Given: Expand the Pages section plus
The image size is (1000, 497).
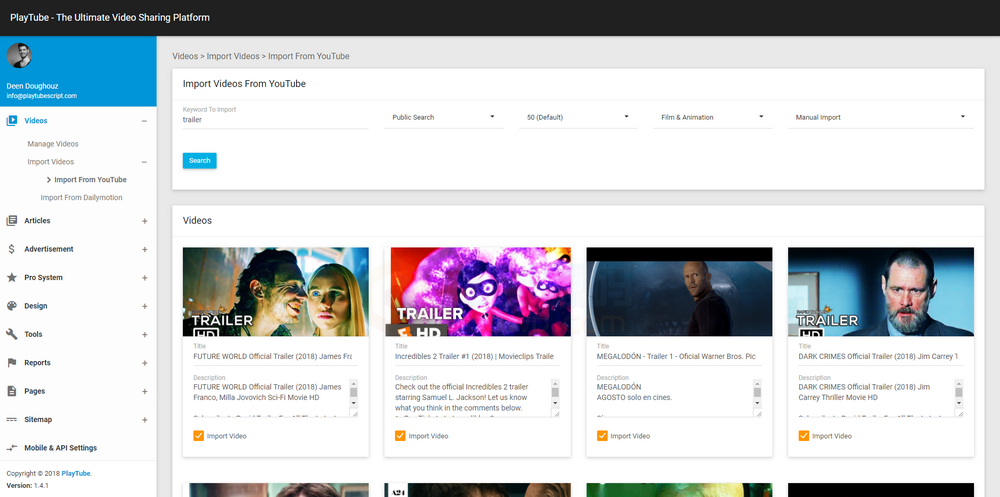Looking at the screenshot, I should click(144, 392).
